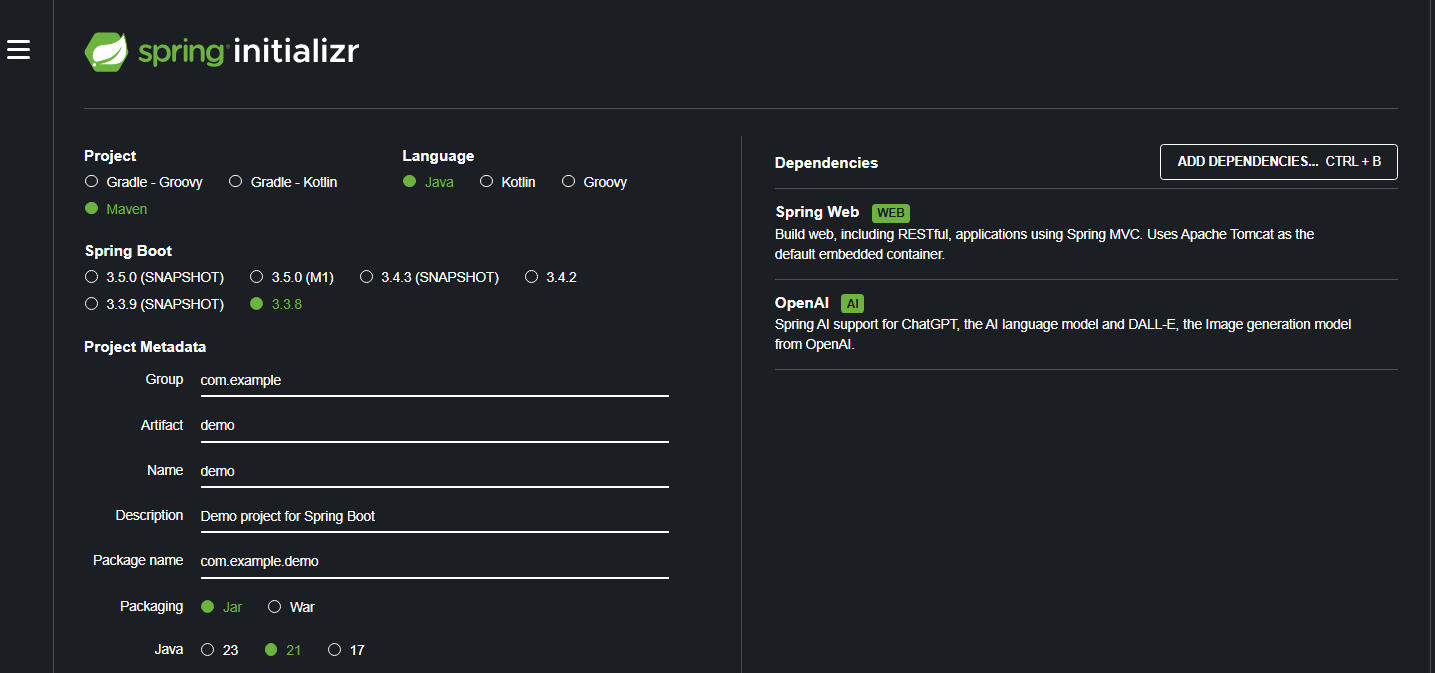Select Spring Boot version 3.4.2

(532, 277)
